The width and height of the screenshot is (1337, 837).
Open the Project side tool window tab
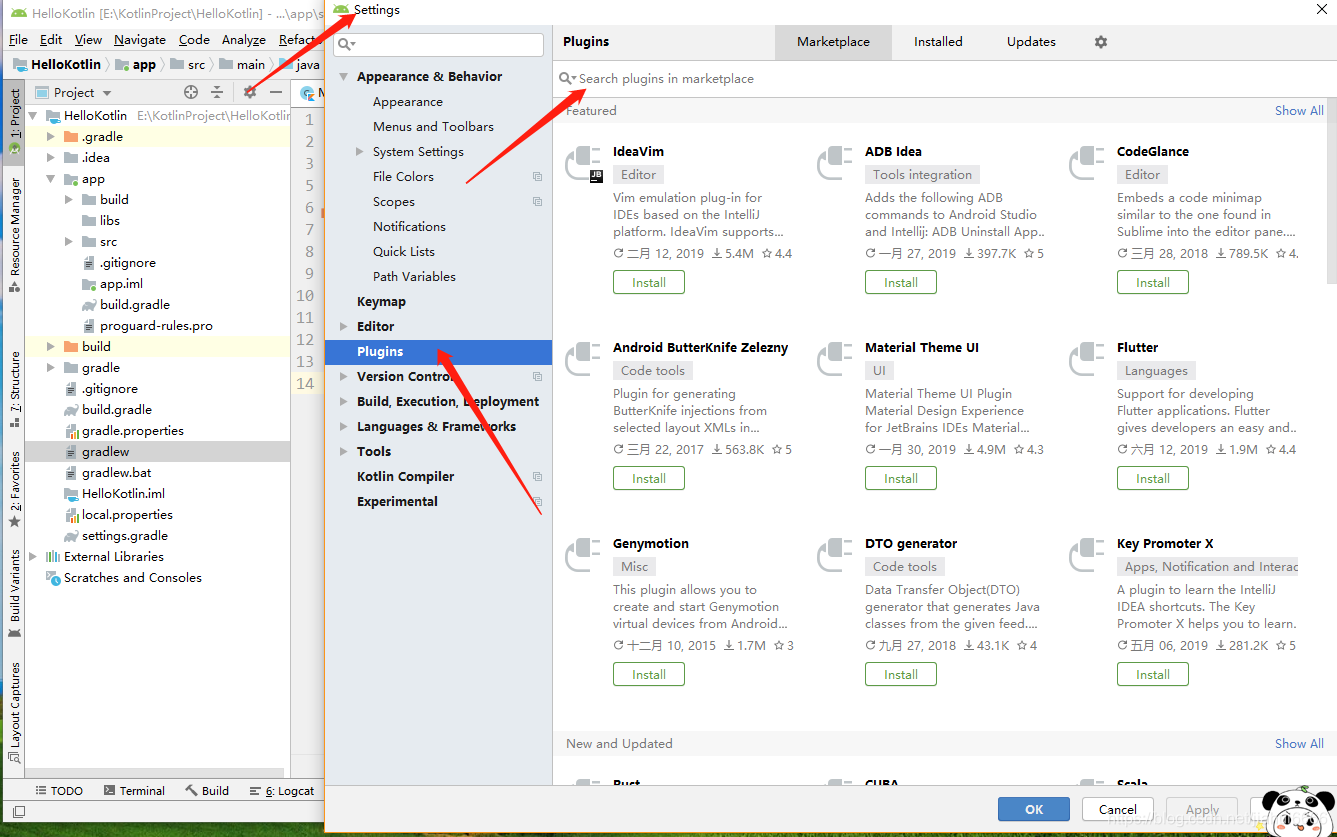(14, 120)
